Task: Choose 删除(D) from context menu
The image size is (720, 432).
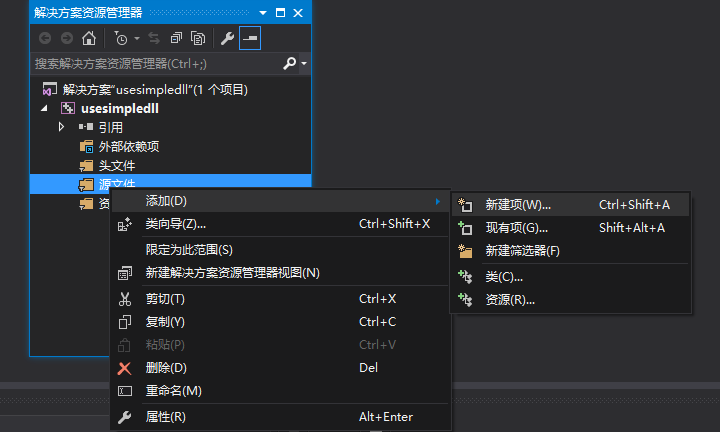Action: tap(280, 368)
